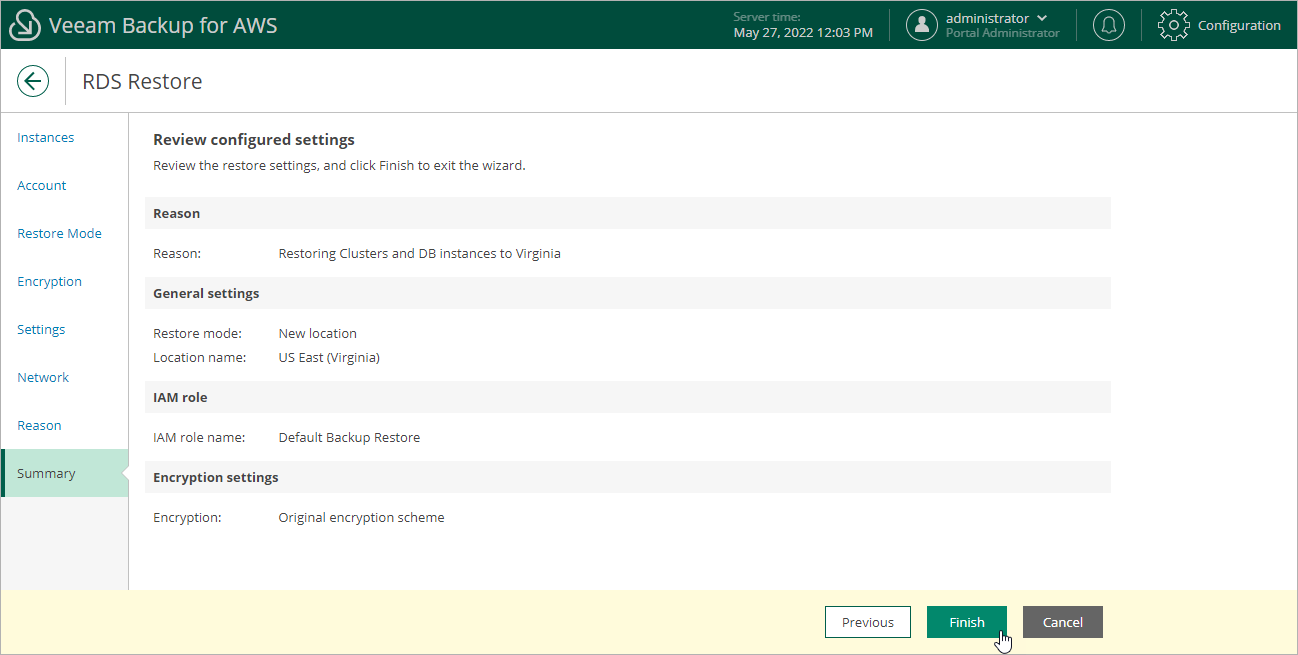Expand the administrator account dropdown arrow

(1043, 18)
